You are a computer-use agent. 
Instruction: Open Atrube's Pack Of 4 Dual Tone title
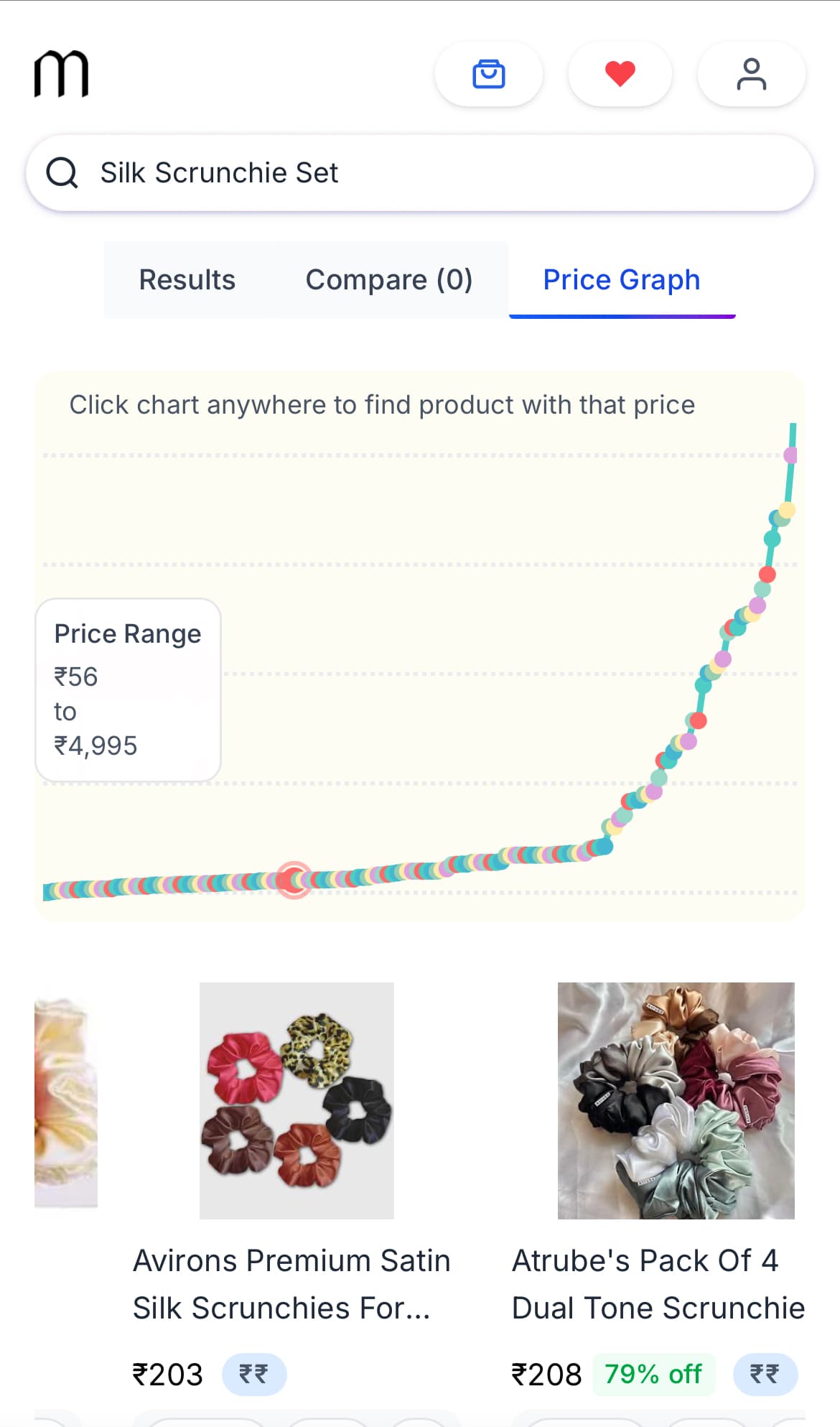(x=658, y=1284)
